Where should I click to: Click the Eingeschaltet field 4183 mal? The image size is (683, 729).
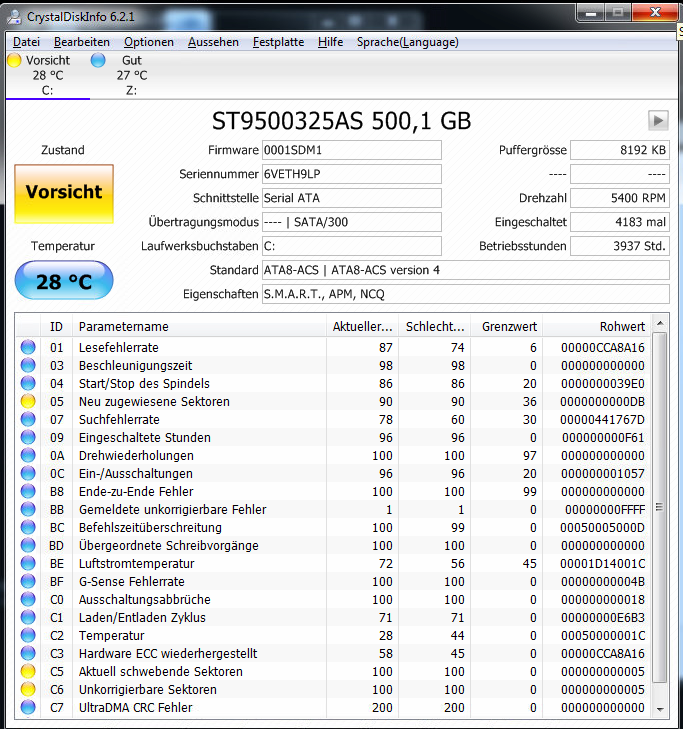click(620, 222)
